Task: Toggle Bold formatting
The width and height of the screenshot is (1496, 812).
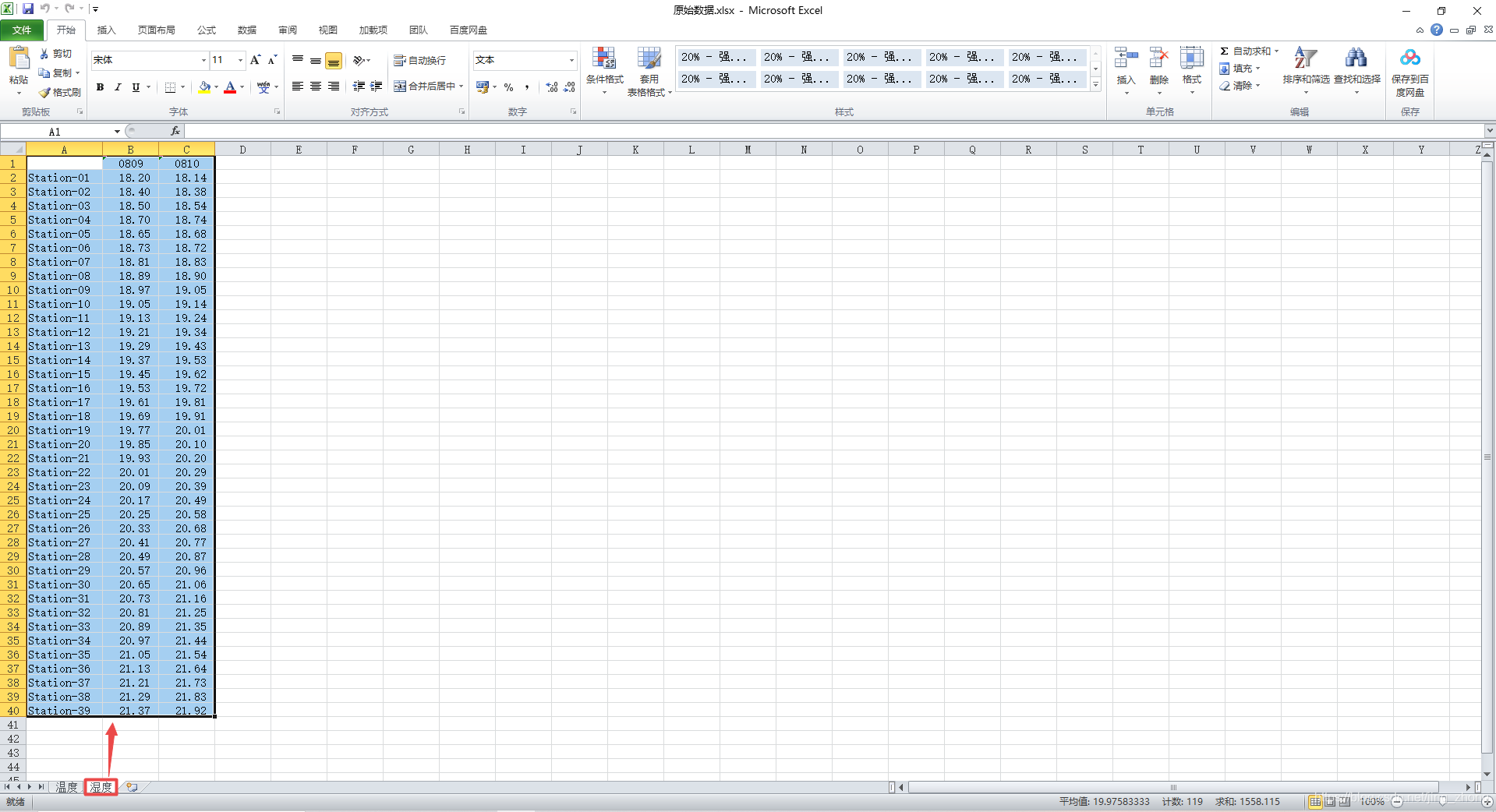Action: click(100, 87)
